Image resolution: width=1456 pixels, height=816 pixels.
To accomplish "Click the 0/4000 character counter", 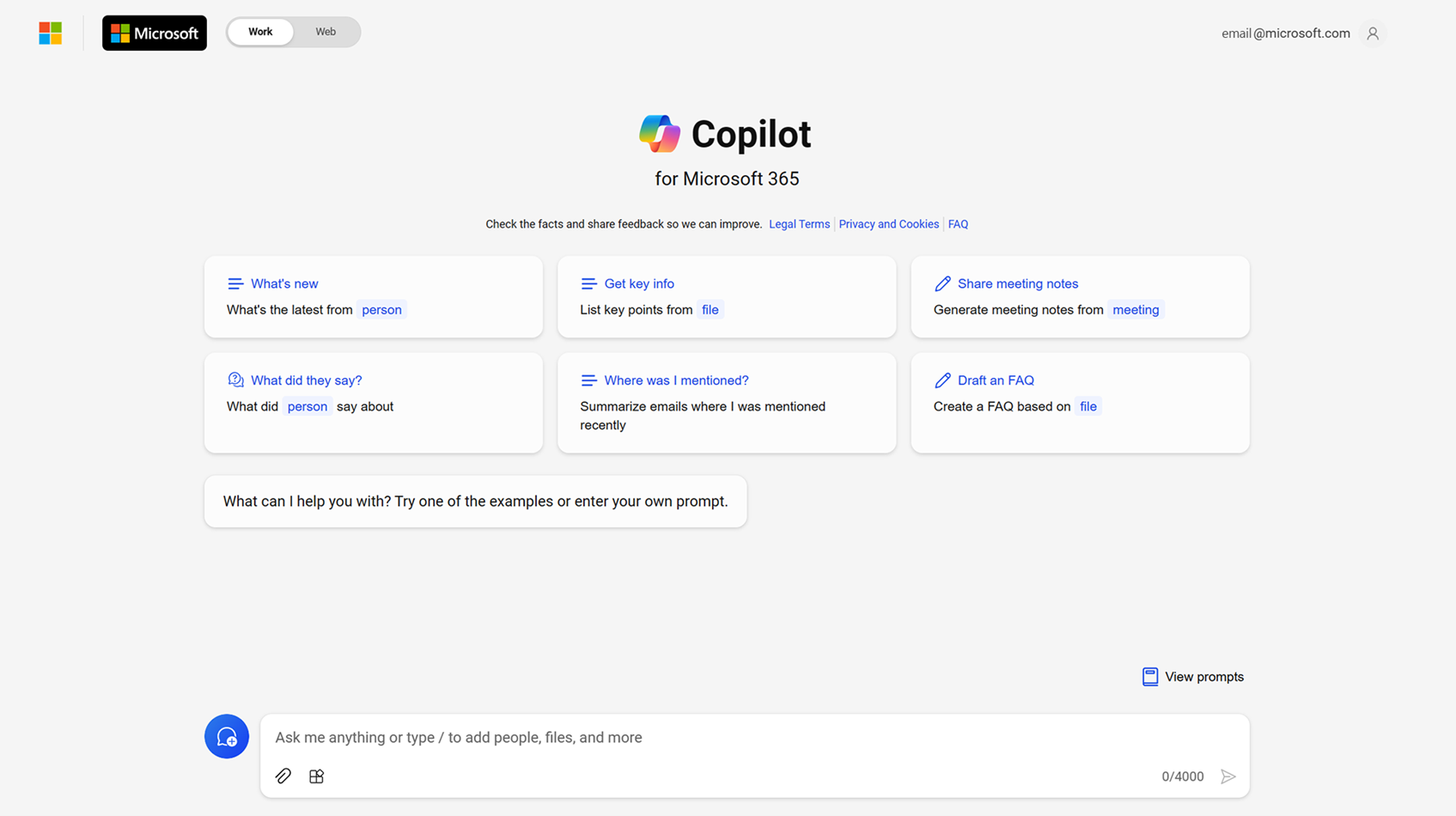I will [x=1183, y=776].
